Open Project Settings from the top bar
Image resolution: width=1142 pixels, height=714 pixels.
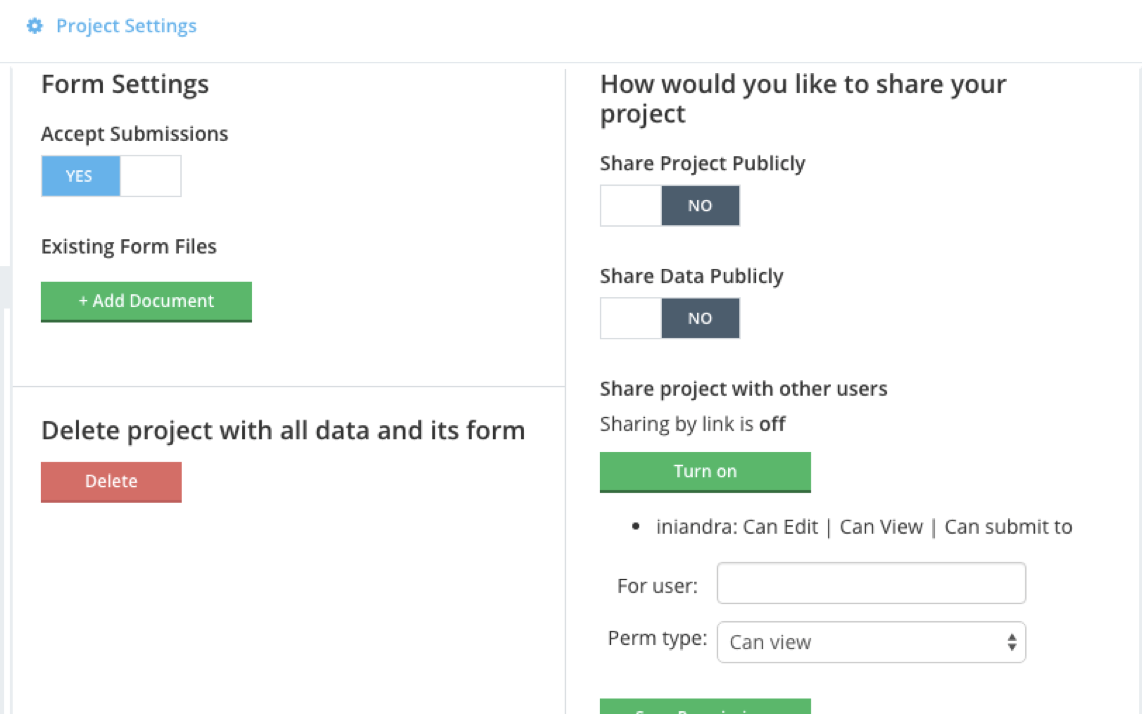[127, 25]
